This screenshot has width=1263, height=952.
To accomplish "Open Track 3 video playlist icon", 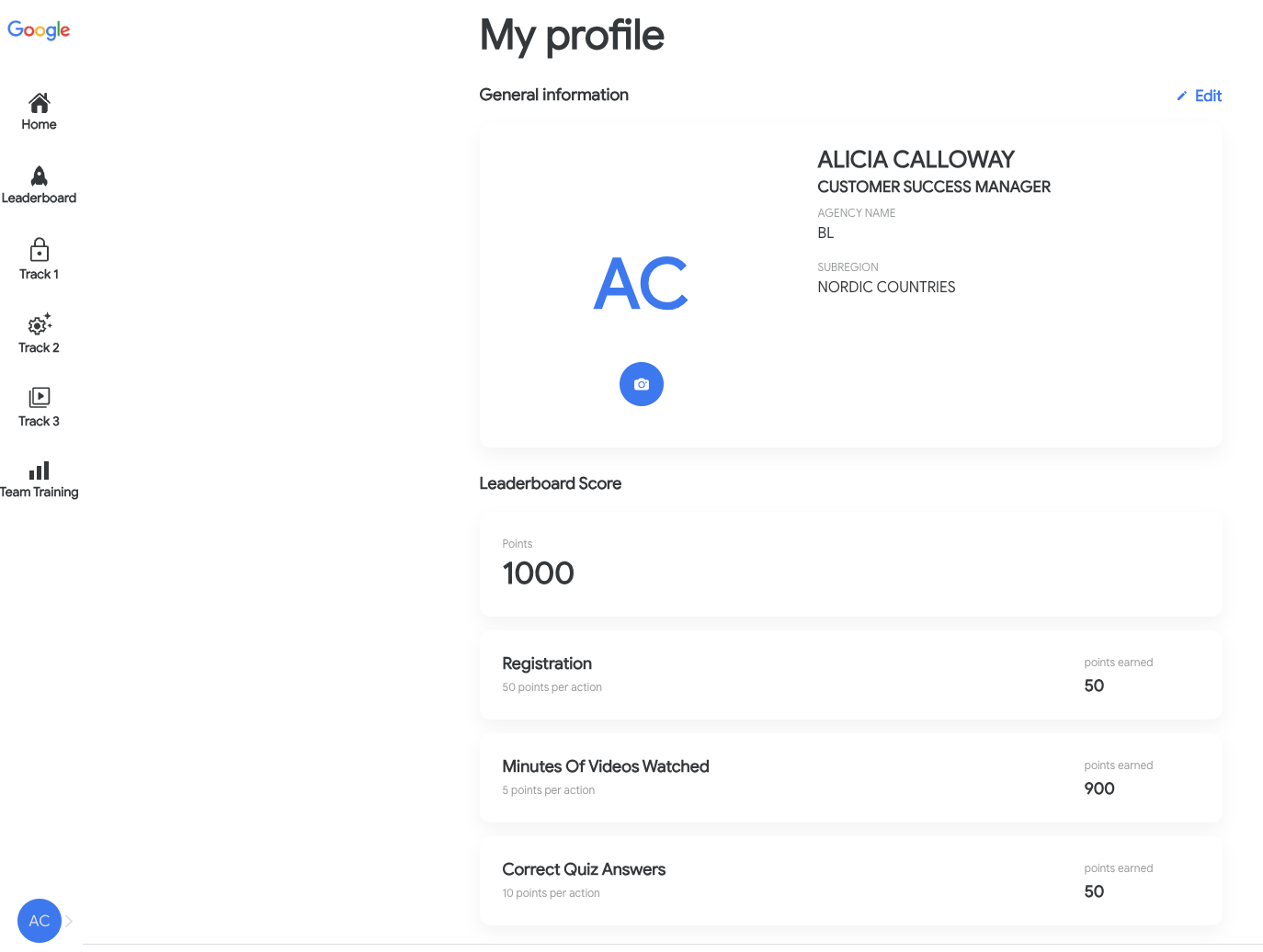I will [x=39, y=397].
